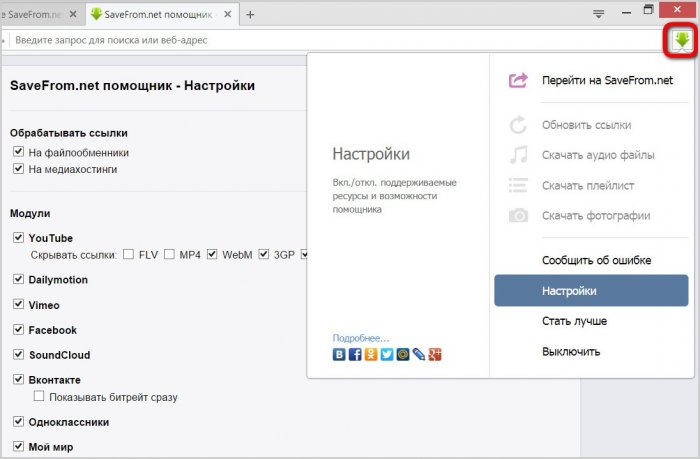Open the browser tab list menu icon
The image size is (700, 459).
point(599,14)
